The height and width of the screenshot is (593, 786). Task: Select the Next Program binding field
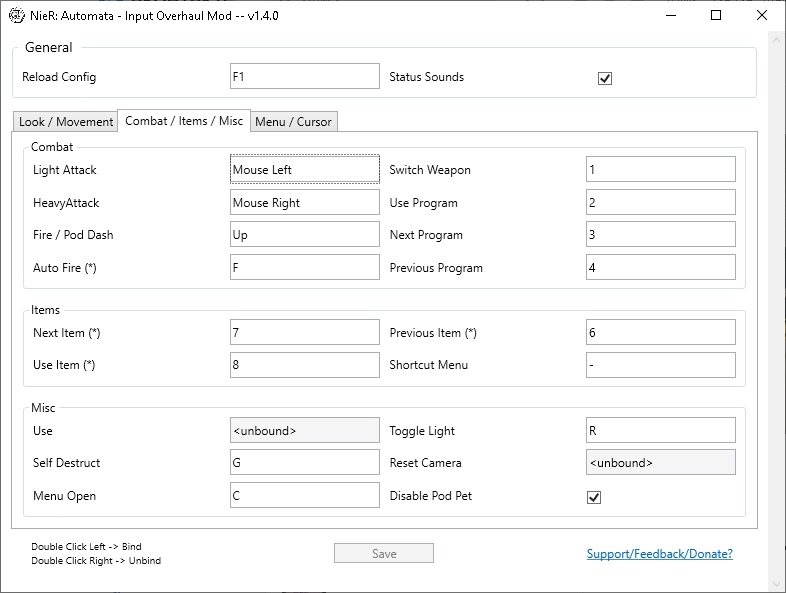(x=661, y=235)
